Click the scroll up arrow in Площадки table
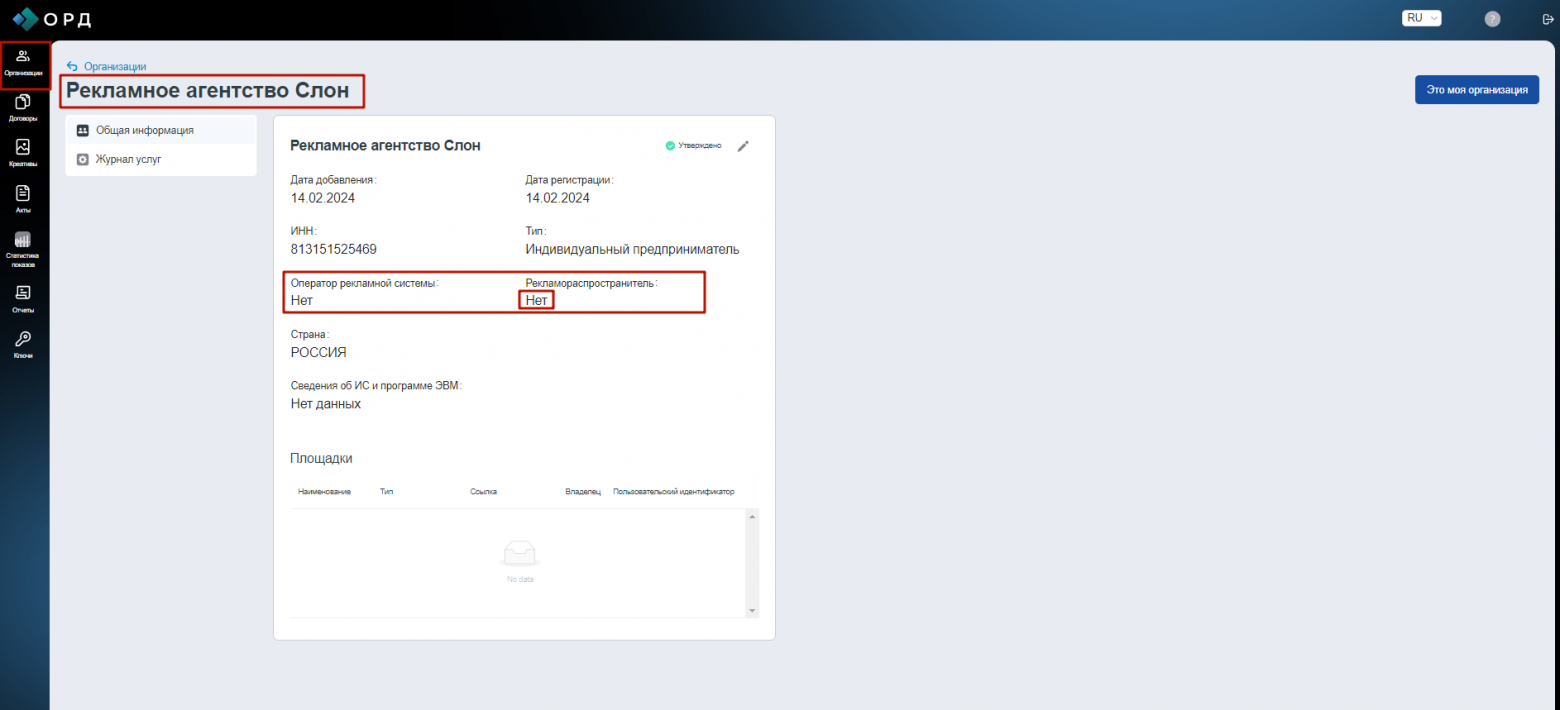This screenshot has height=710, width=1560. point(752,515)
